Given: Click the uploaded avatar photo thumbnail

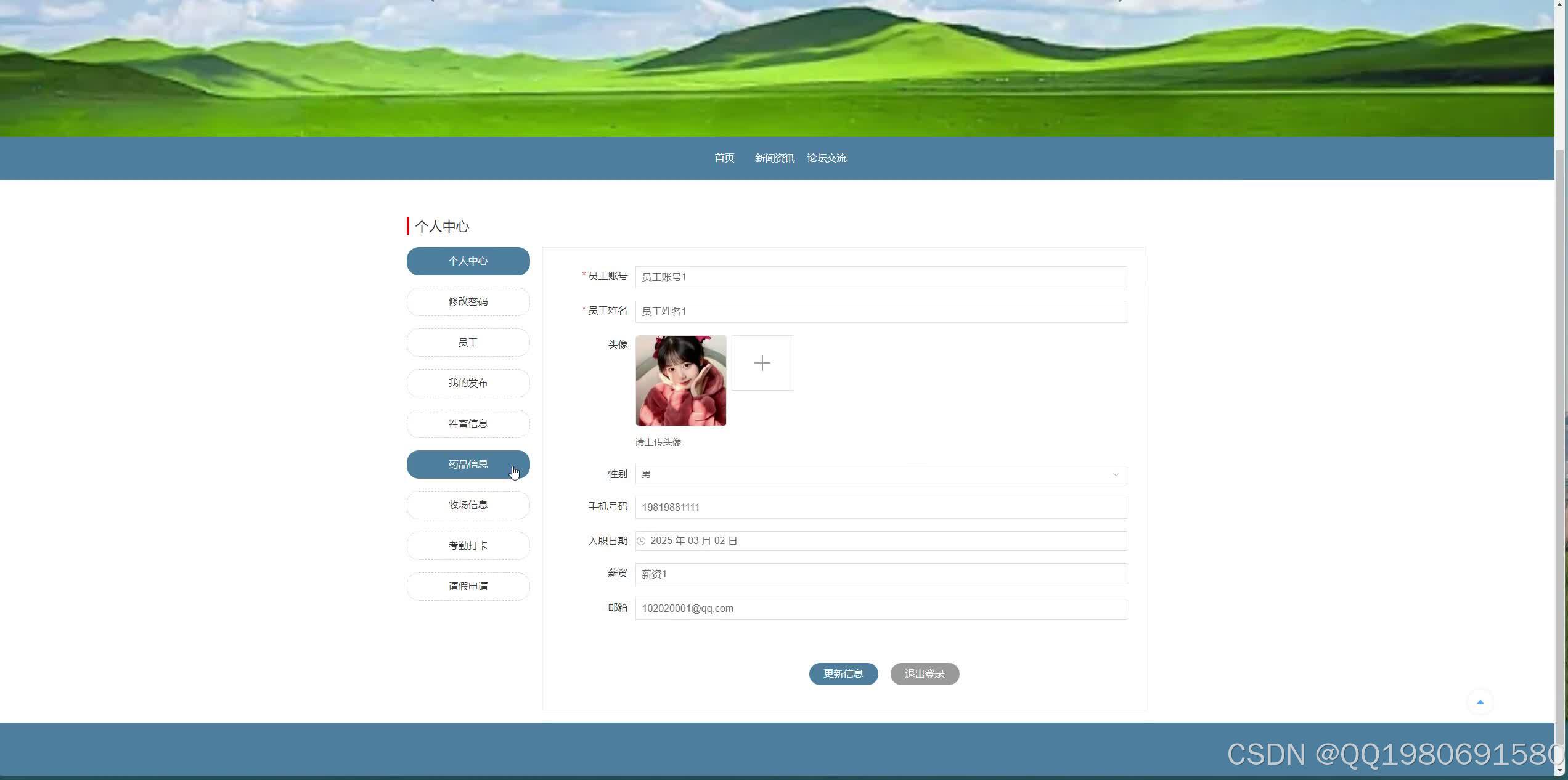Looking at the screenshot, I should [x=680, y=380].
